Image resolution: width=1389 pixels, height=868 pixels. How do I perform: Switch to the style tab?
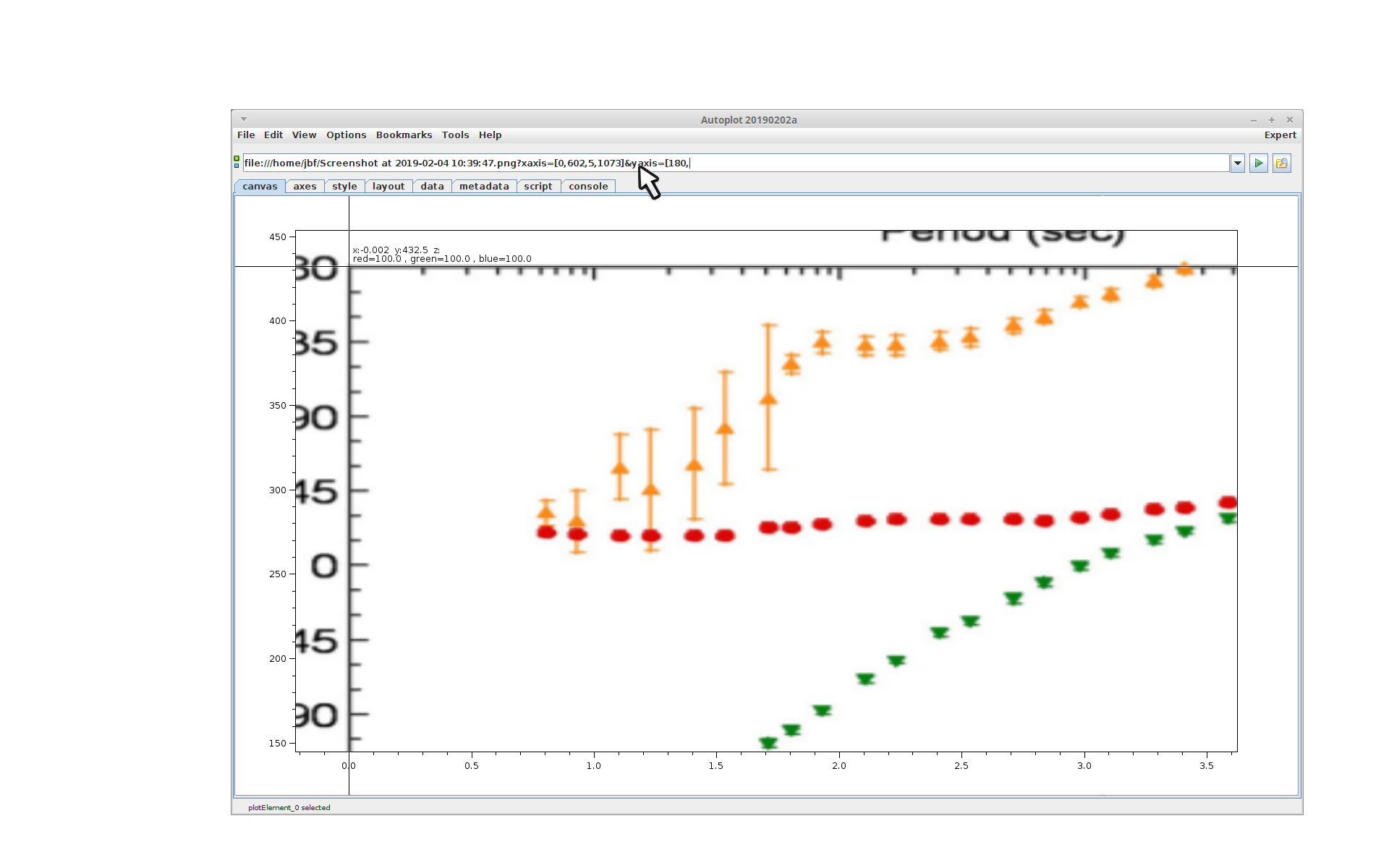coord(344,187)
